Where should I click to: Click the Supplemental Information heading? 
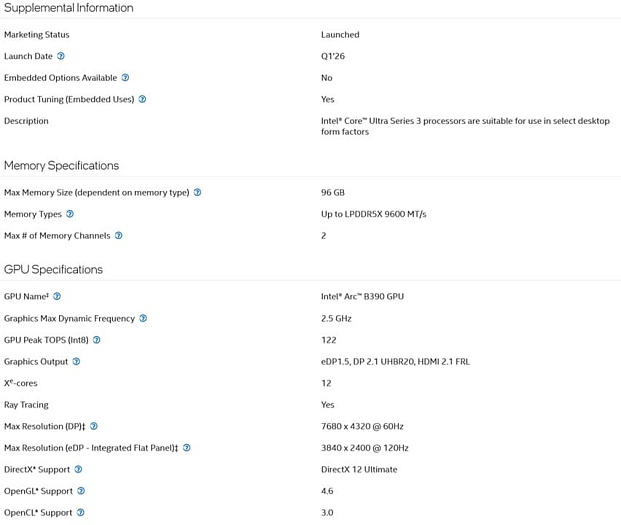69,8
